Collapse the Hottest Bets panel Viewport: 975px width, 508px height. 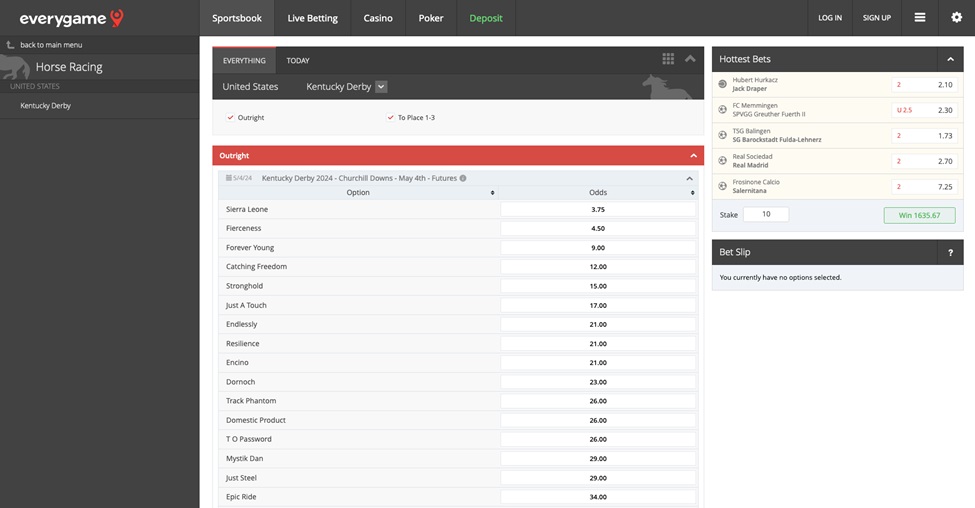coord(949,60)
